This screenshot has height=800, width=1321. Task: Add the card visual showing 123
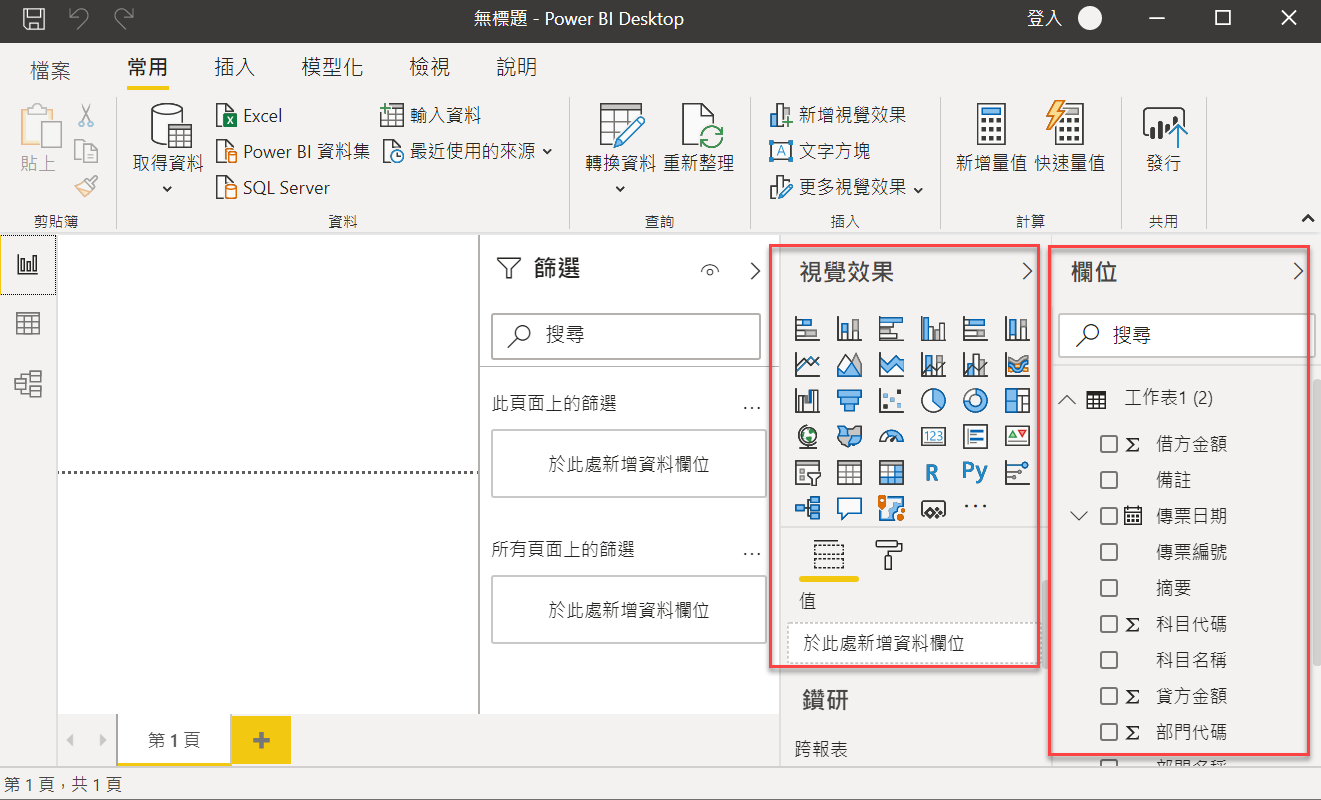coord(933,436)
